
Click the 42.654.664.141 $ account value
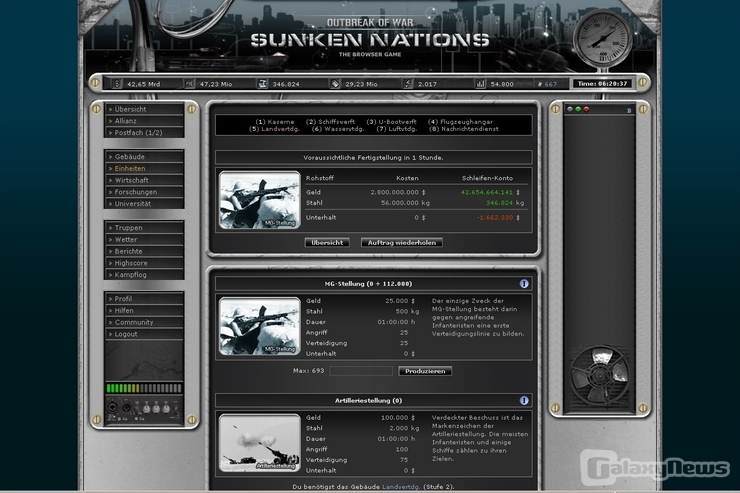click(490, 192)
